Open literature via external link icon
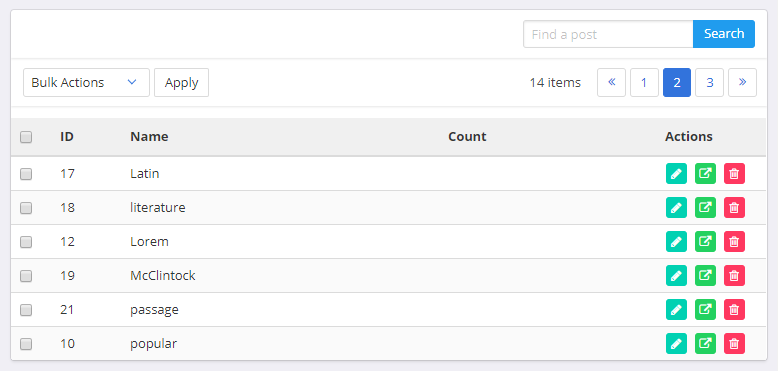Viewport: 778px width, 371px height. [705, 207]
